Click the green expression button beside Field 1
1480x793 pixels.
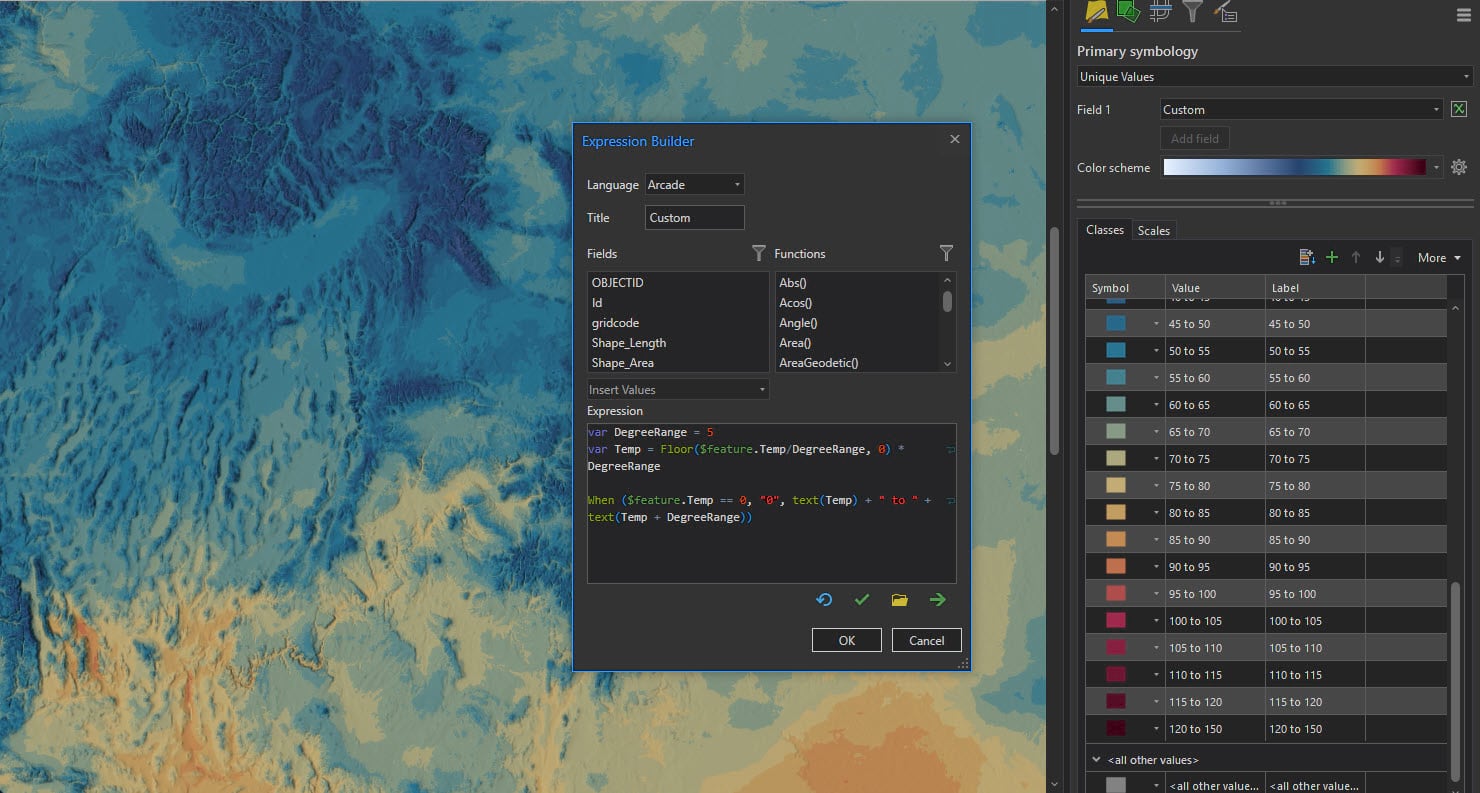[1459, 110]
